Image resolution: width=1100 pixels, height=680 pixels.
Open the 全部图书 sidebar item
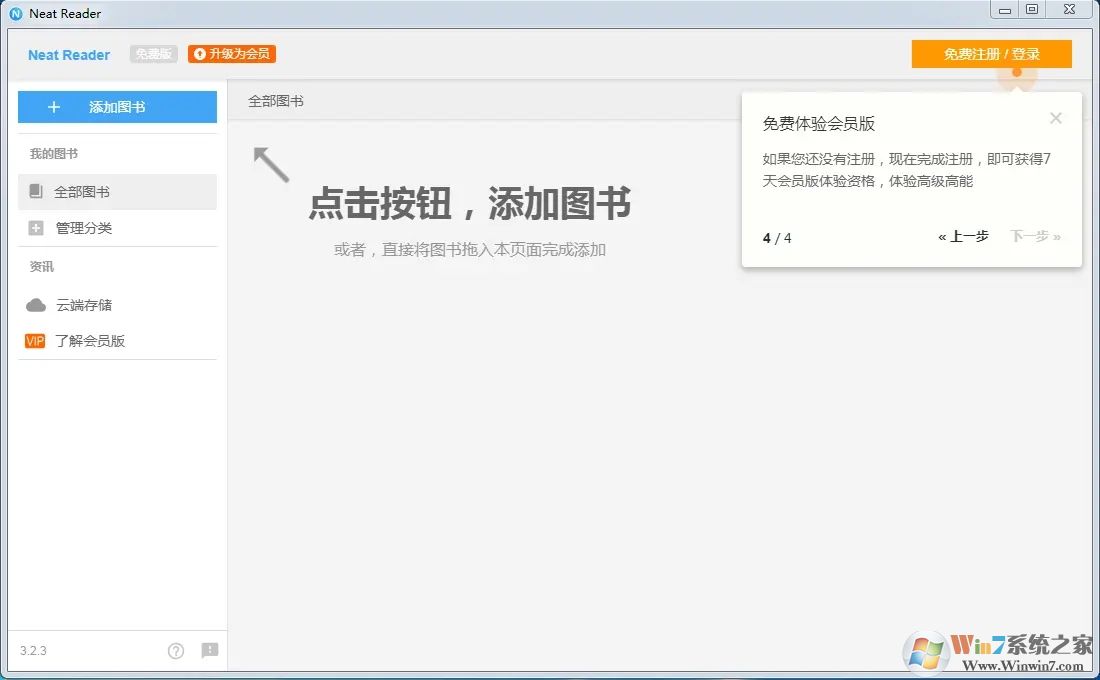pyautogui.click(x=117, y=192)
